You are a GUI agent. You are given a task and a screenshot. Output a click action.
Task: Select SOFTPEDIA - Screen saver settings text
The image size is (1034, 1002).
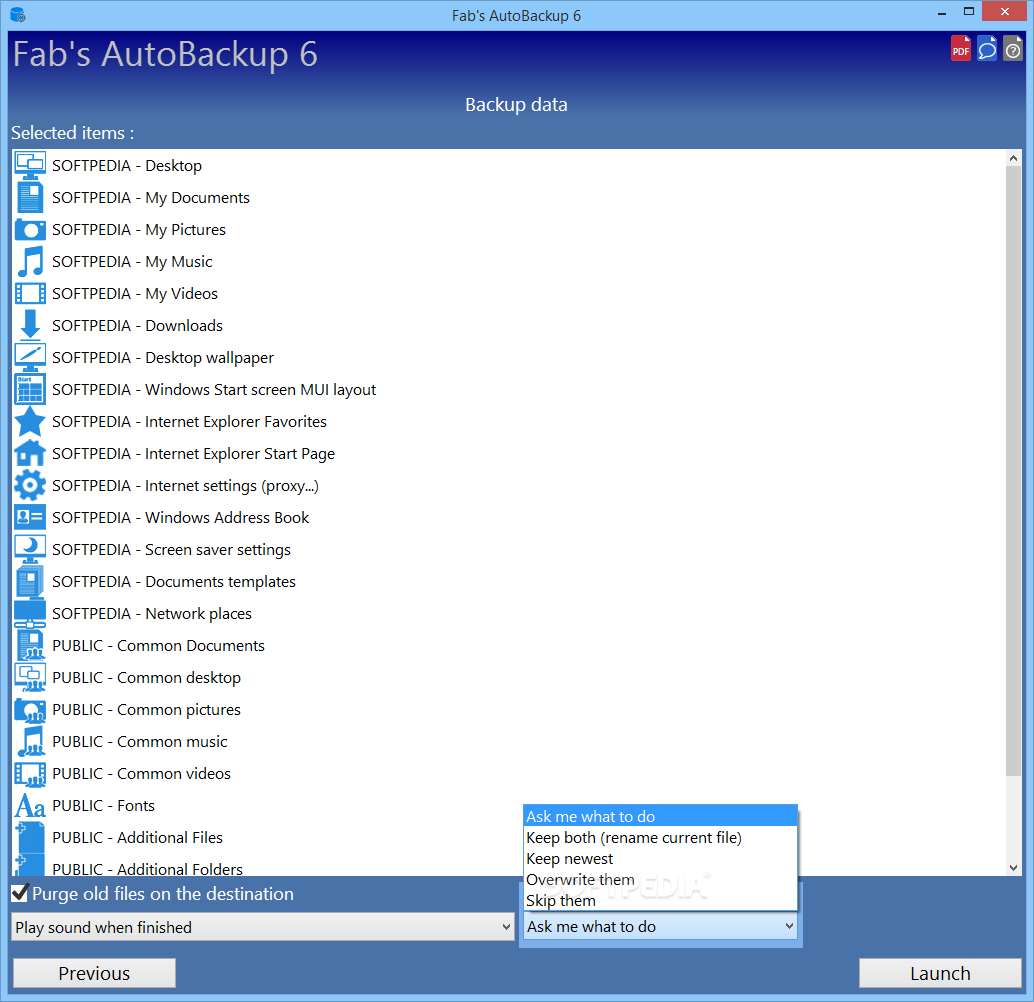coord(171,550)
